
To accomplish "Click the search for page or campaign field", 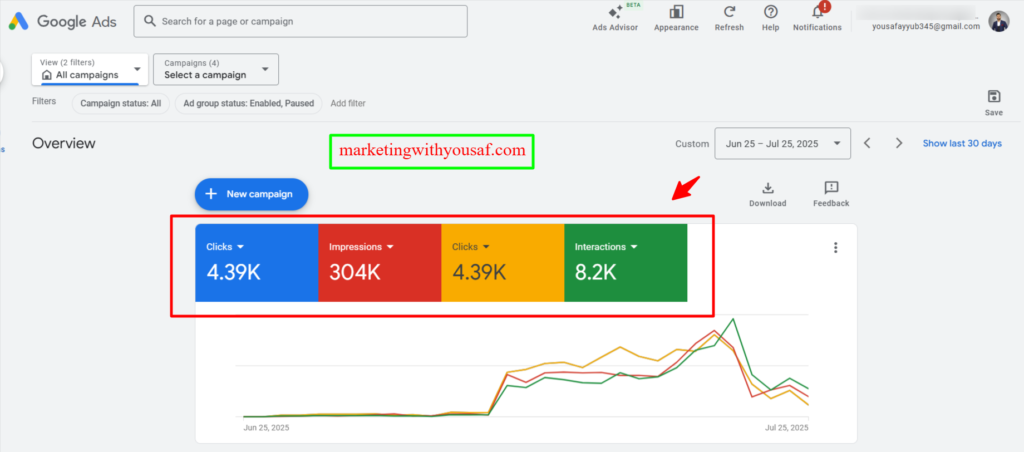I will tap(300, 21).
